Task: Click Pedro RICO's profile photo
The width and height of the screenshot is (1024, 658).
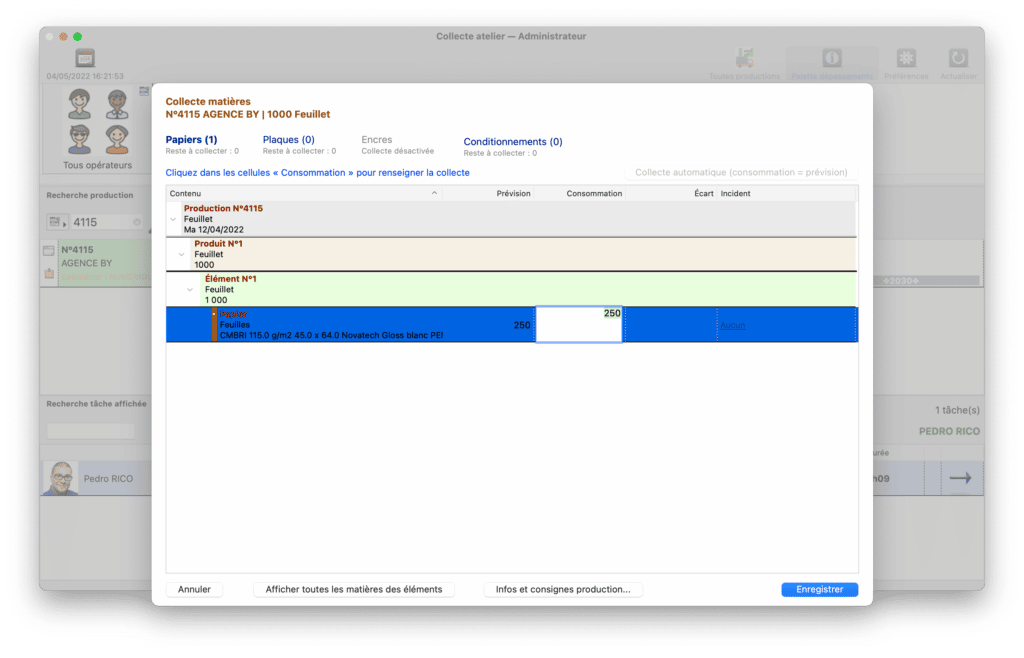Action: click(x=60, y=478)
